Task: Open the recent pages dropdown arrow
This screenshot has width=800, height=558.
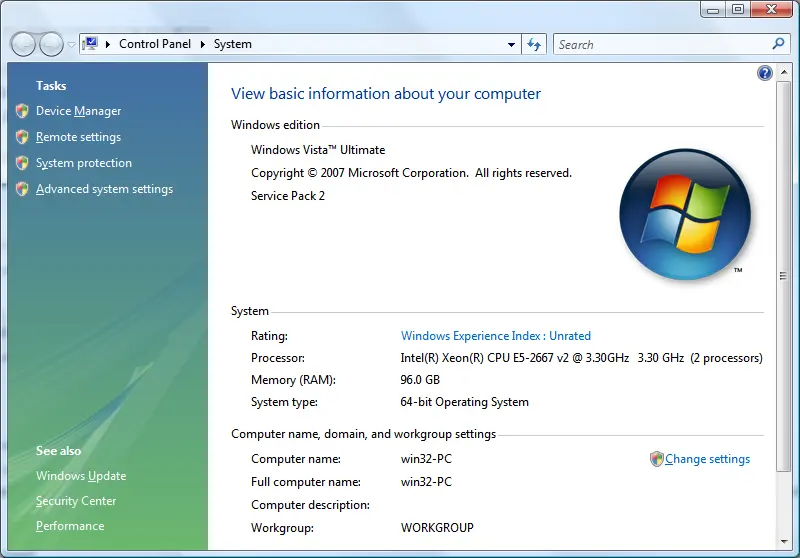Action: pyautogui.click(x=71, y=44)
